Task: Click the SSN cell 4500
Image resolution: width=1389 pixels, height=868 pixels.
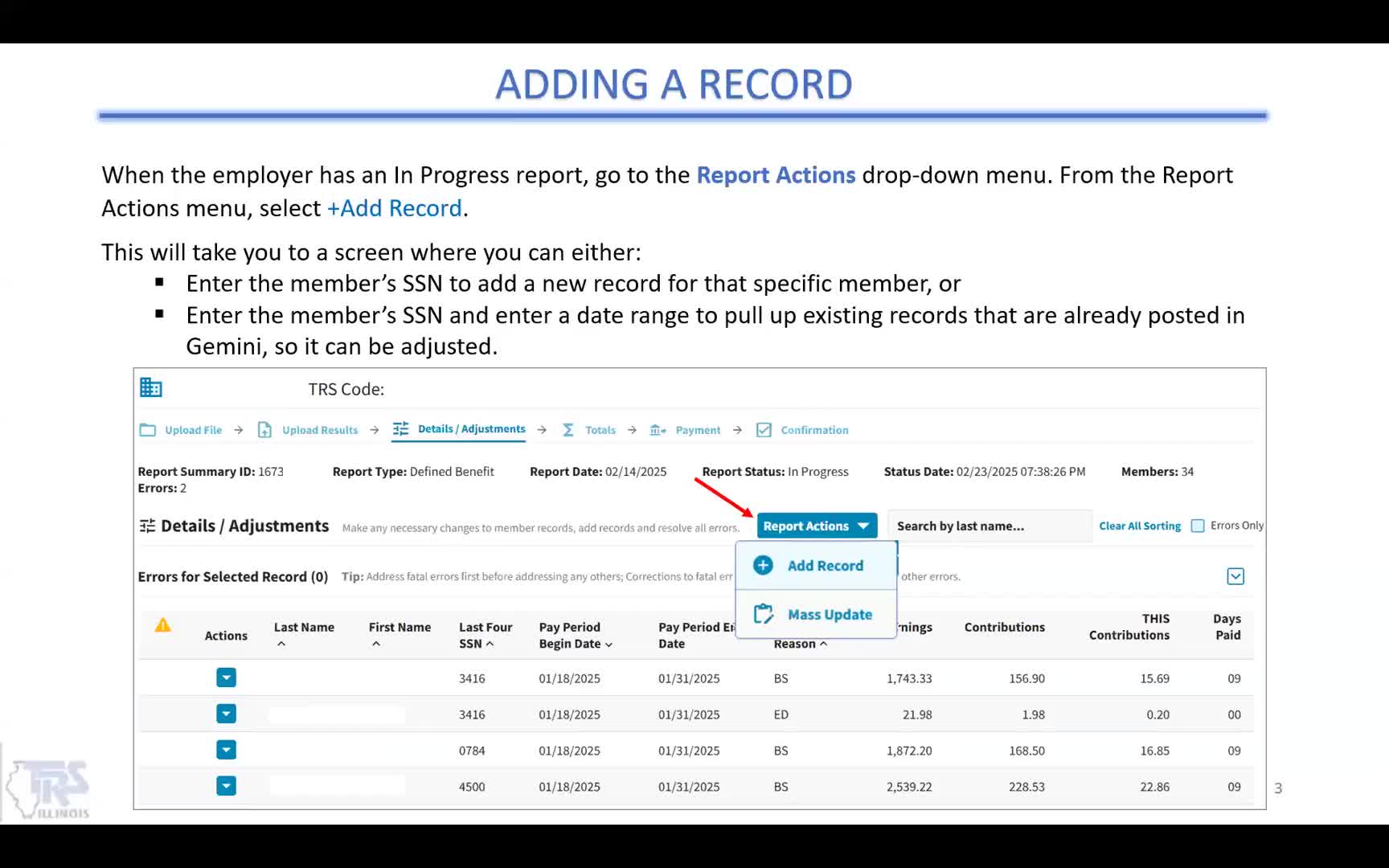Action: [x=472, y=787]
